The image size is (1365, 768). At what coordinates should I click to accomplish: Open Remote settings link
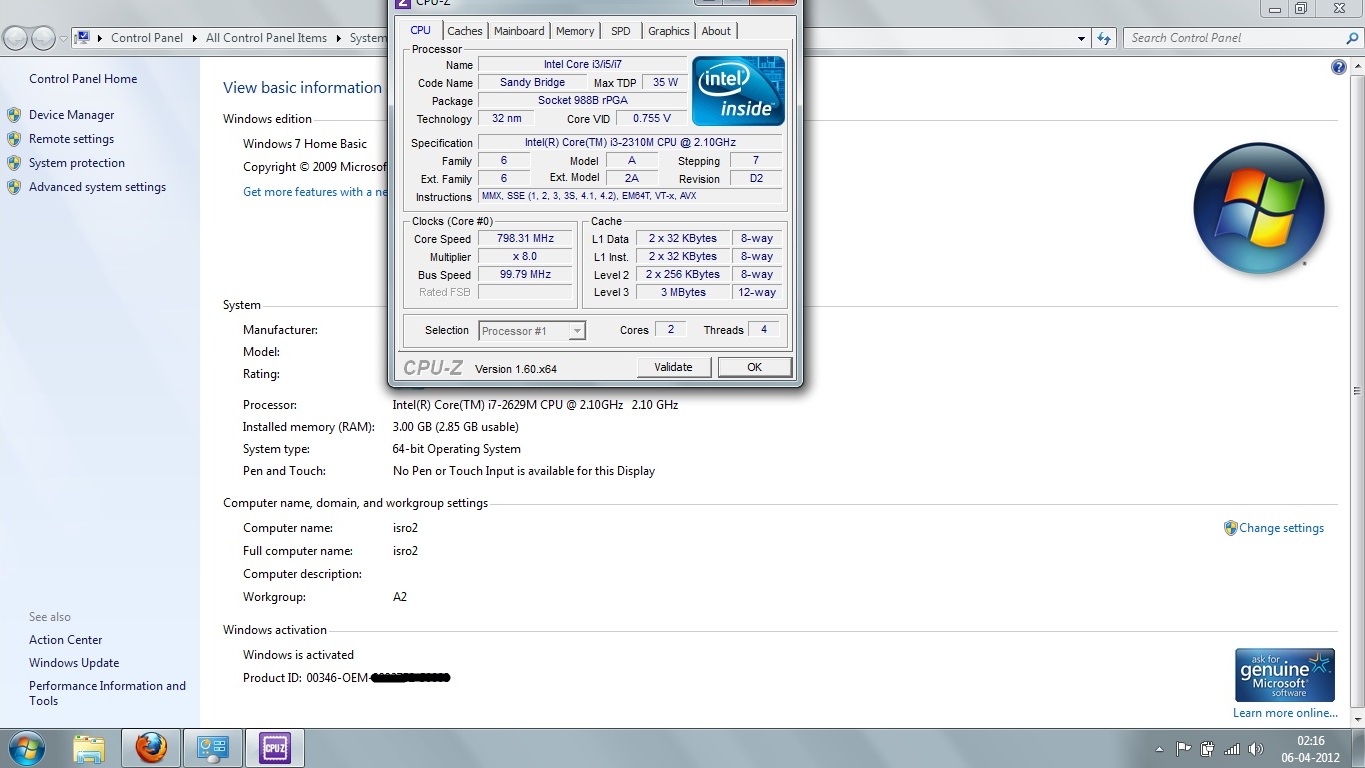pyautogui.click(x=71, y=139)
